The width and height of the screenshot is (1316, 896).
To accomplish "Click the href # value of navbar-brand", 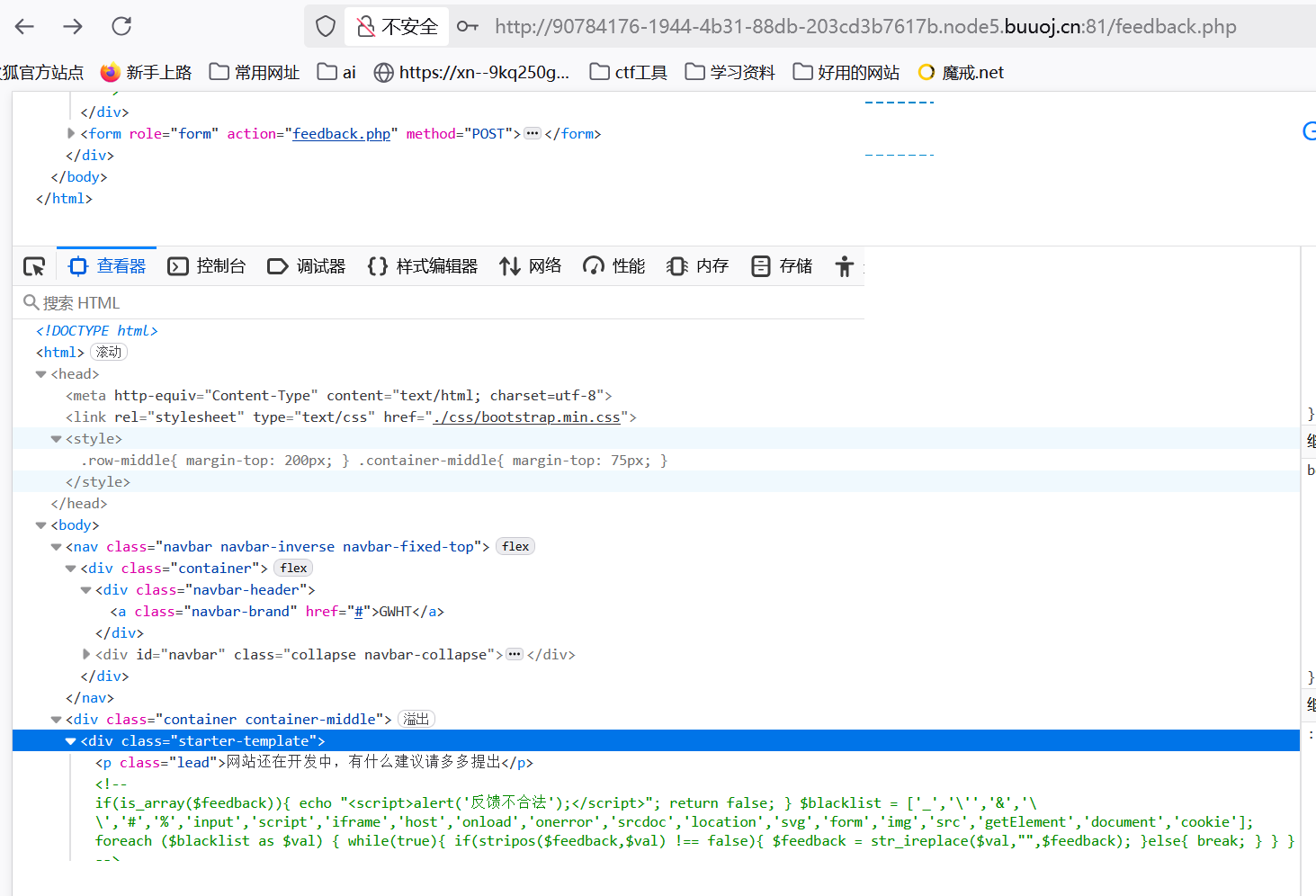I will tap(358, 612).
